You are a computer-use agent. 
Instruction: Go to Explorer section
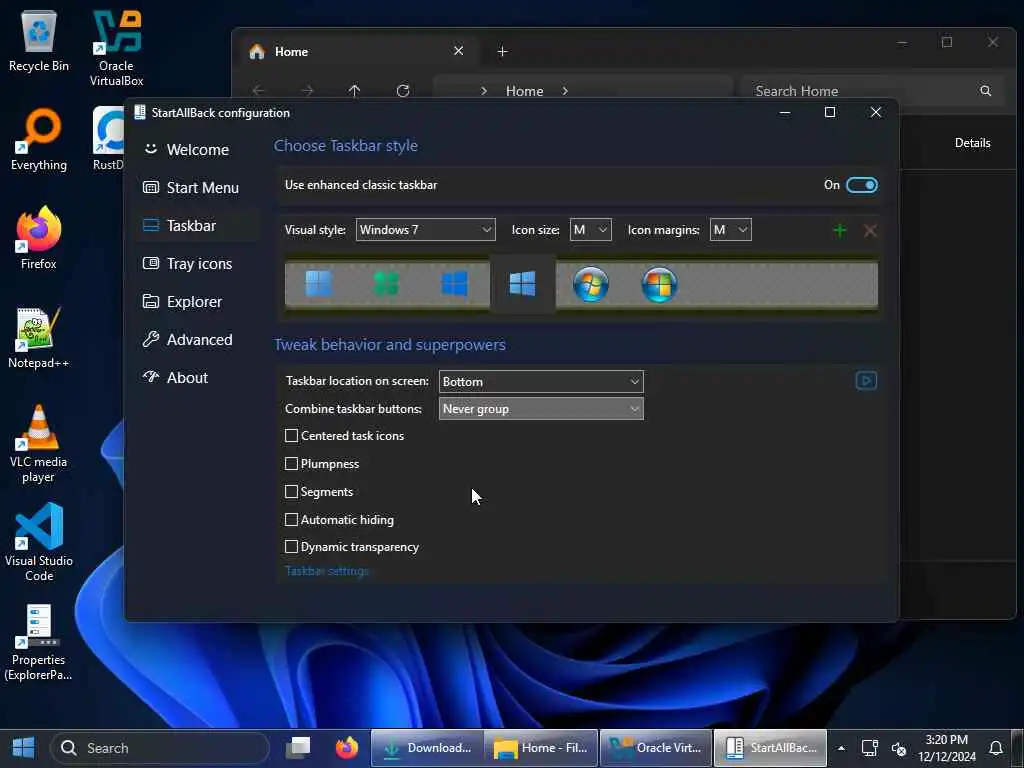click(197, 302)
